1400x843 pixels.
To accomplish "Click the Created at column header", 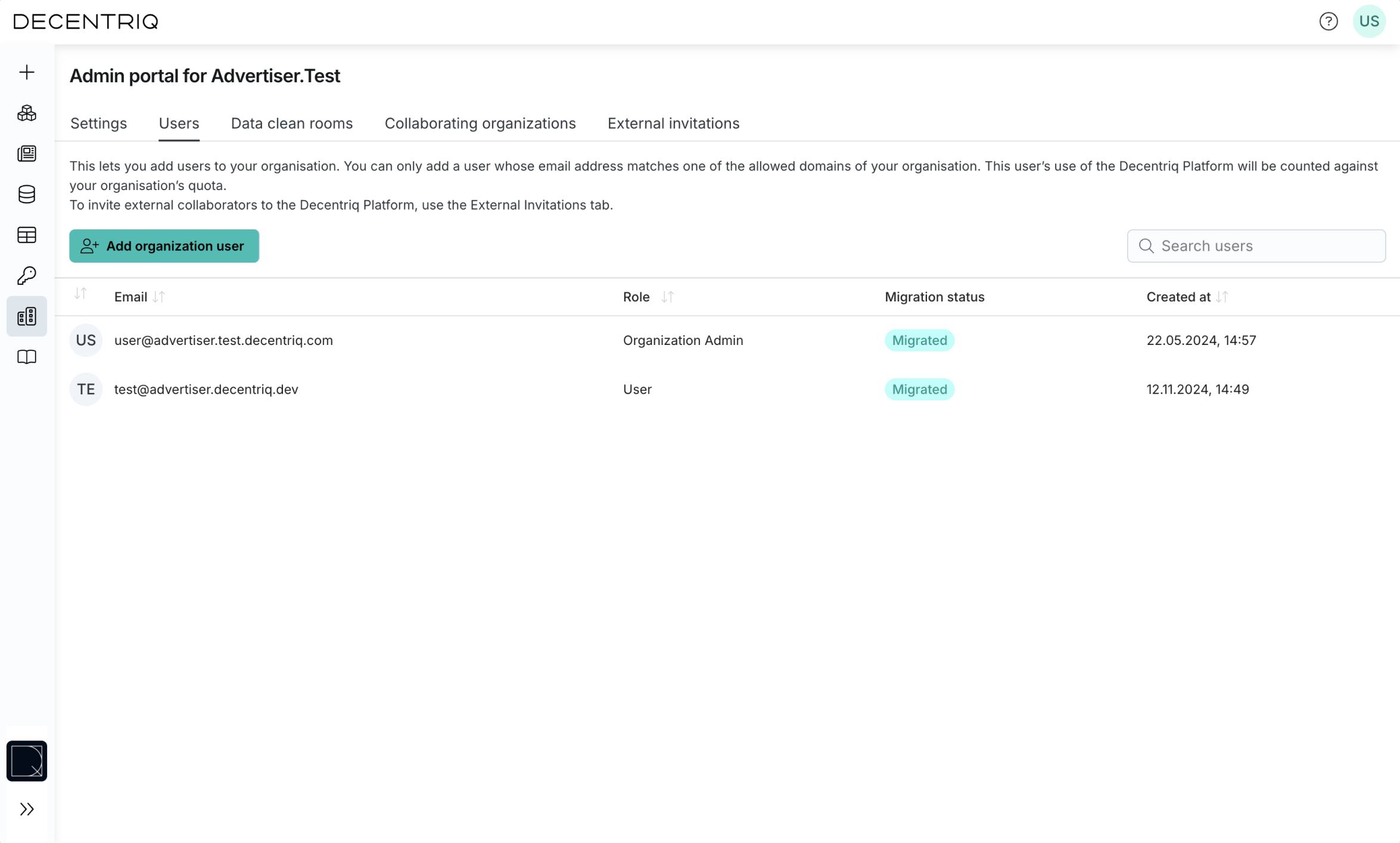I will [1178, 297].
